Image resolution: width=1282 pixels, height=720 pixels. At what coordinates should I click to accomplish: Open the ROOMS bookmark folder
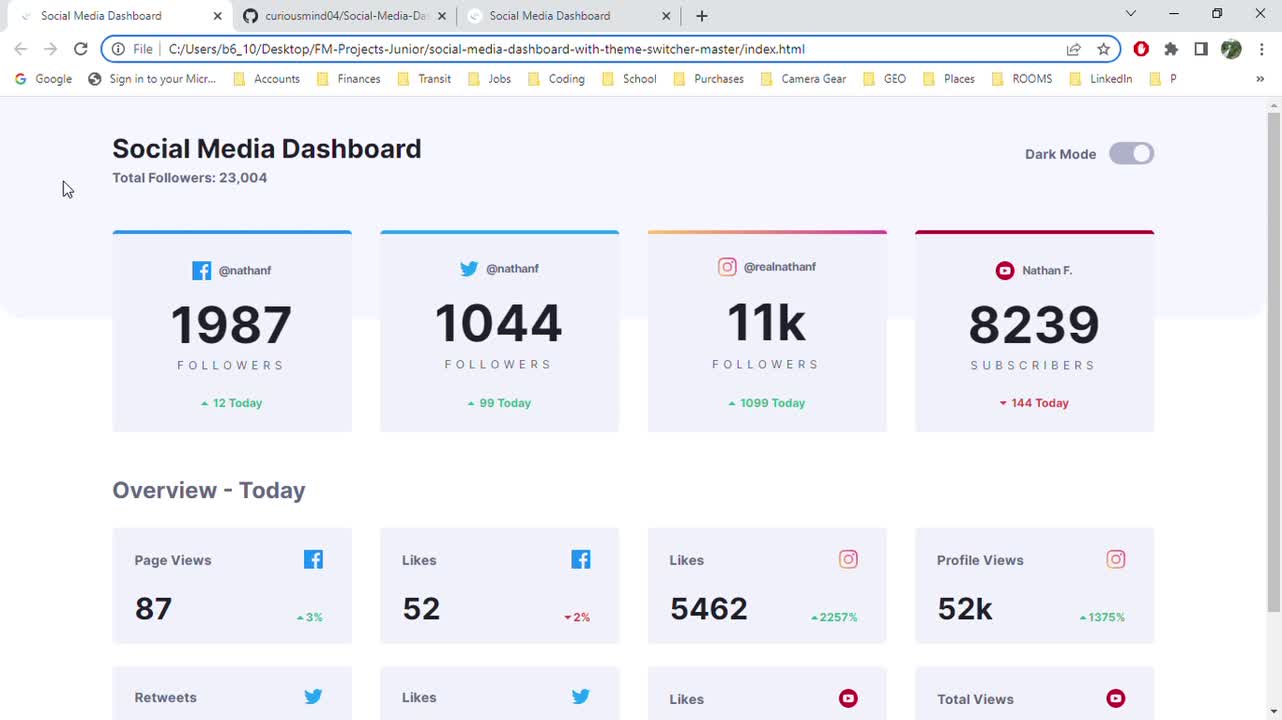(x=1021, y=79)
